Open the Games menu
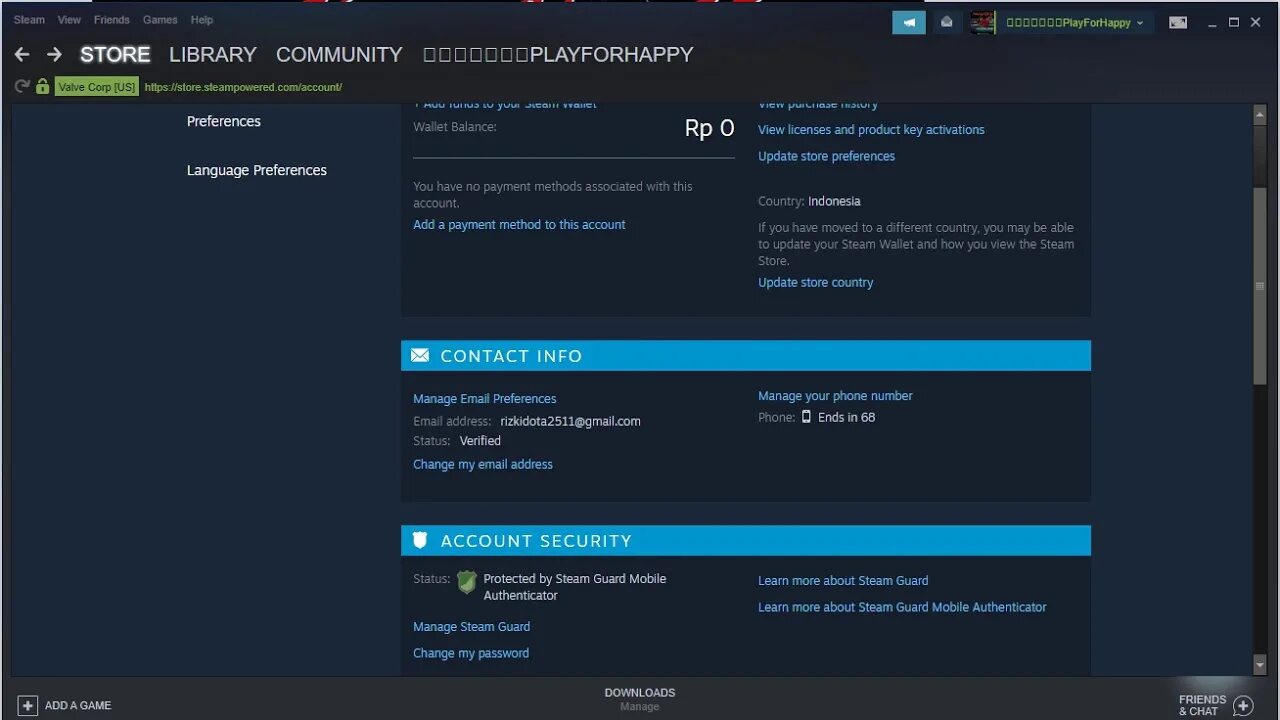The height and width of the screenshot is (720, 1280). pyautogui.click(x=160, y=19)
